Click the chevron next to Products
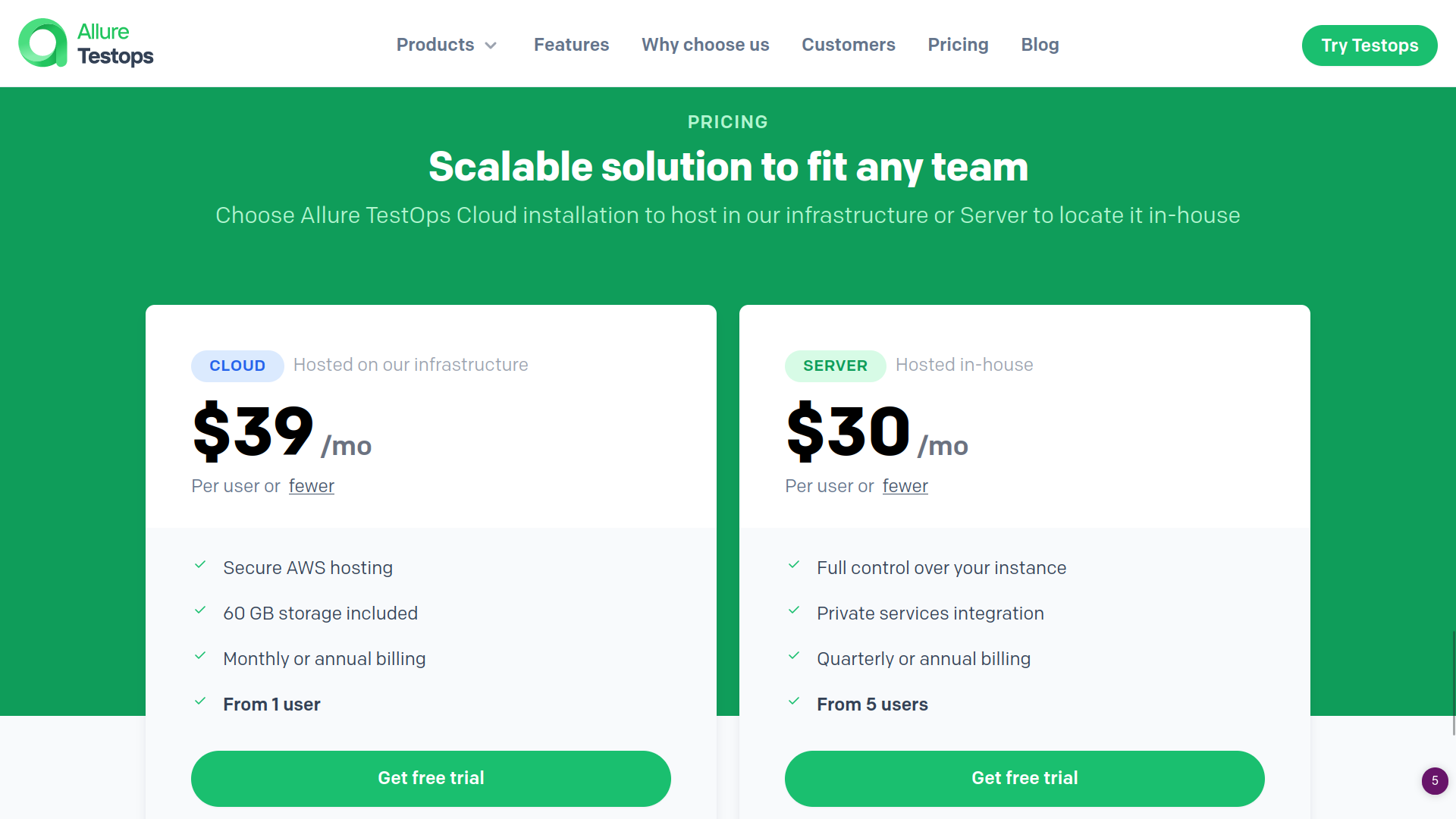 [491, 45]
